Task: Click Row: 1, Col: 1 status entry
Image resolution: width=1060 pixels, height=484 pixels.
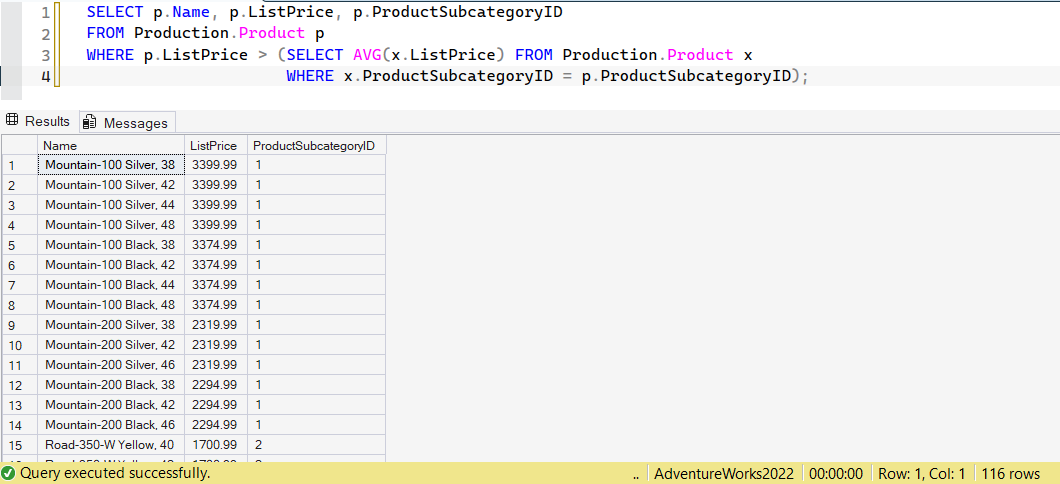Action: [922, 473]
